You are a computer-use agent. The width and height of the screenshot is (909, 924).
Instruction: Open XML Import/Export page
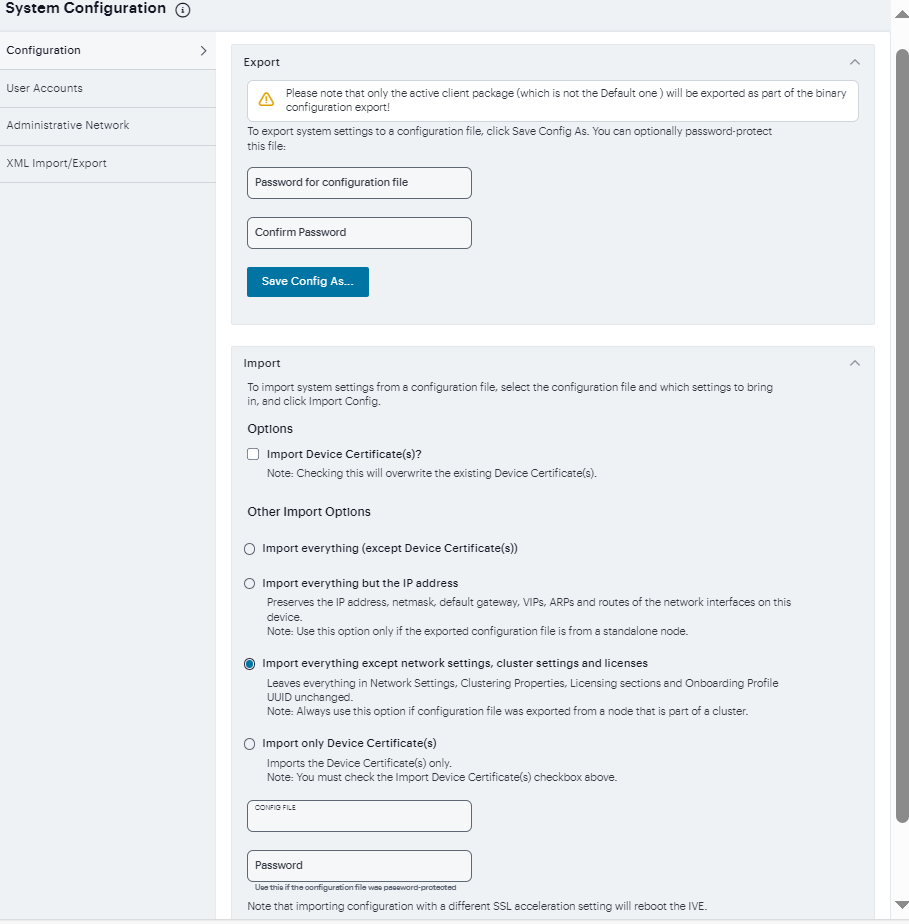(x=108, y=163)
